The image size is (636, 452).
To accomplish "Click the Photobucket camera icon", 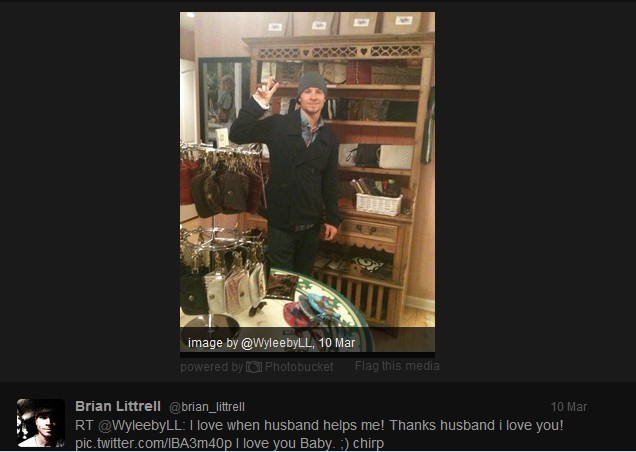I will (254, 367).
